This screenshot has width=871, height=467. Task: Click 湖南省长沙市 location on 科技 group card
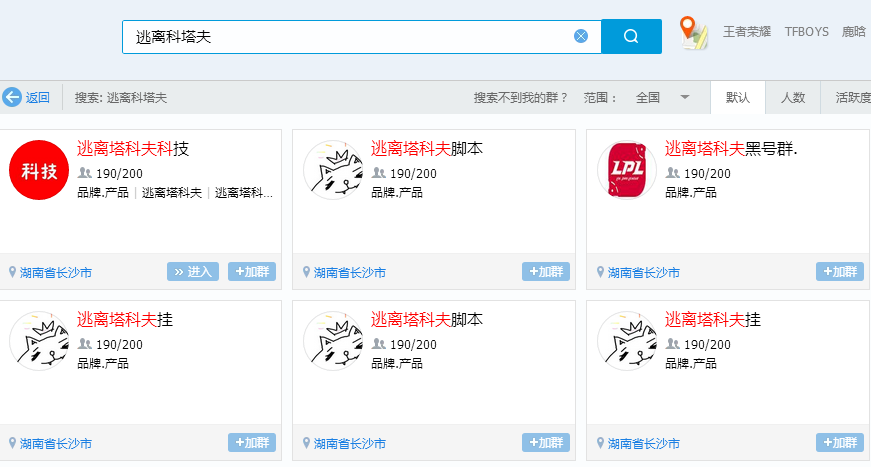click(56, 273)
